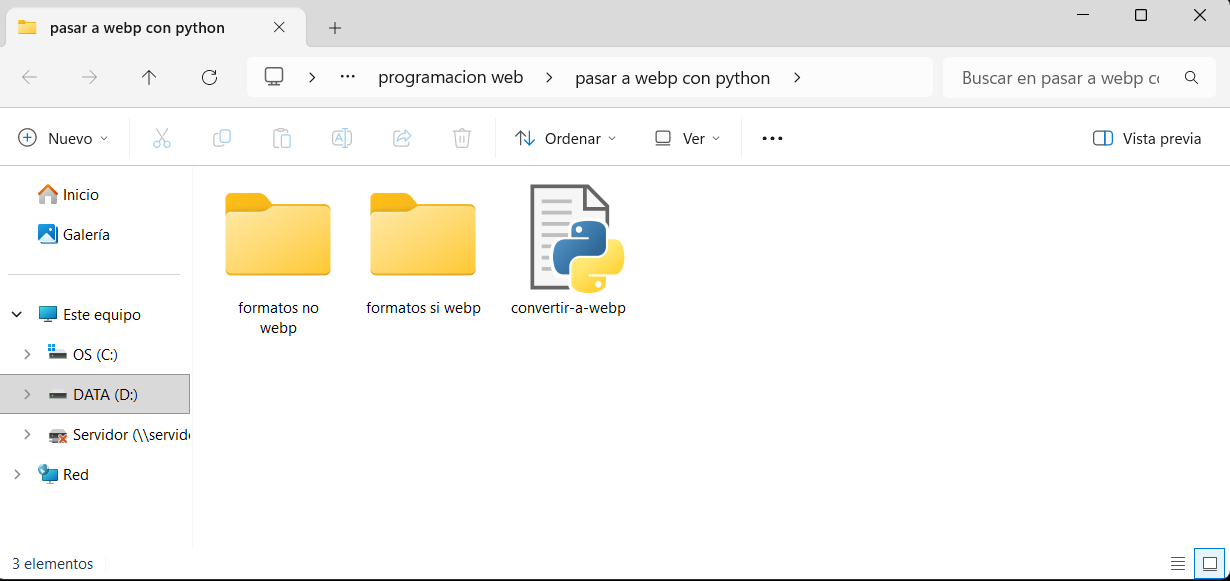This screenshot has width=1230, height=581.
Task: Cut the selected item using the scissors icon
Action: point(162,138)
